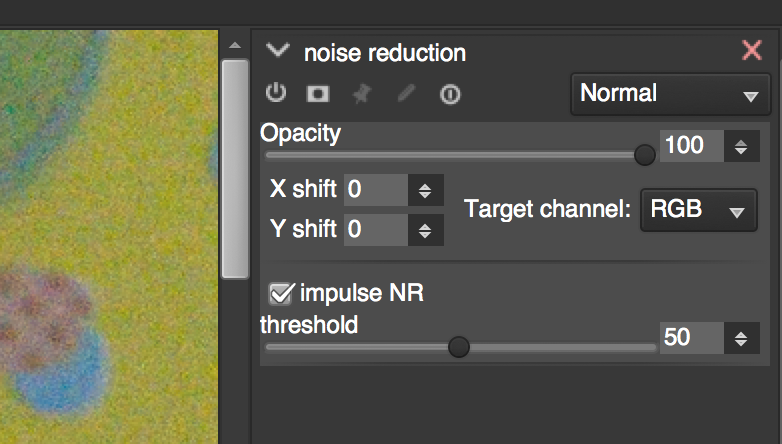Collapse the noise reduction panel chevron
This screenshot has width=782, height=444.
277,50
